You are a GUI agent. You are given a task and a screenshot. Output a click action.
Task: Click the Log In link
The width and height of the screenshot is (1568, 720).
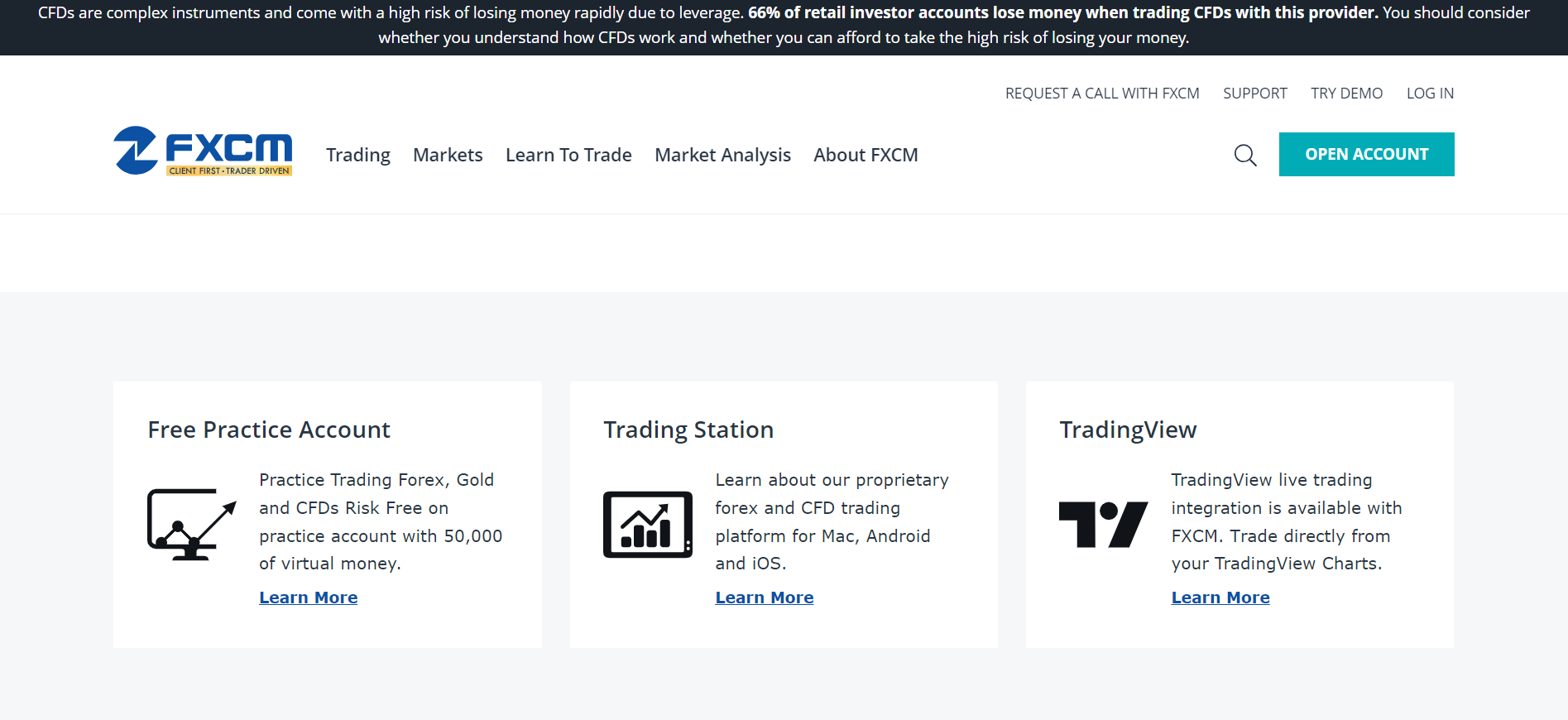pyautogui.click(x=1430, y=94)
